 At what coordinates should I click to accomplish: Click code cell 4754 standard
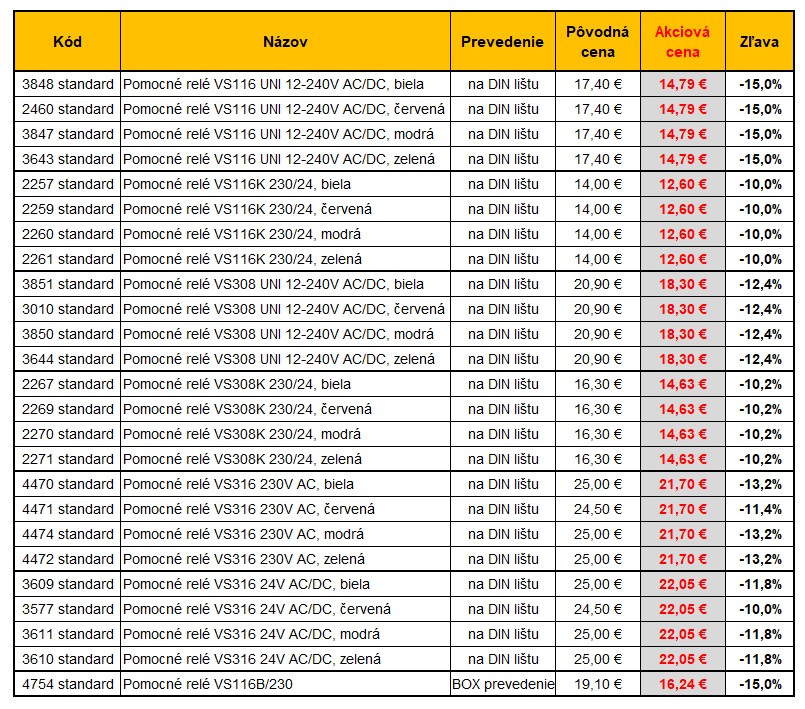(x=68, y=684)
